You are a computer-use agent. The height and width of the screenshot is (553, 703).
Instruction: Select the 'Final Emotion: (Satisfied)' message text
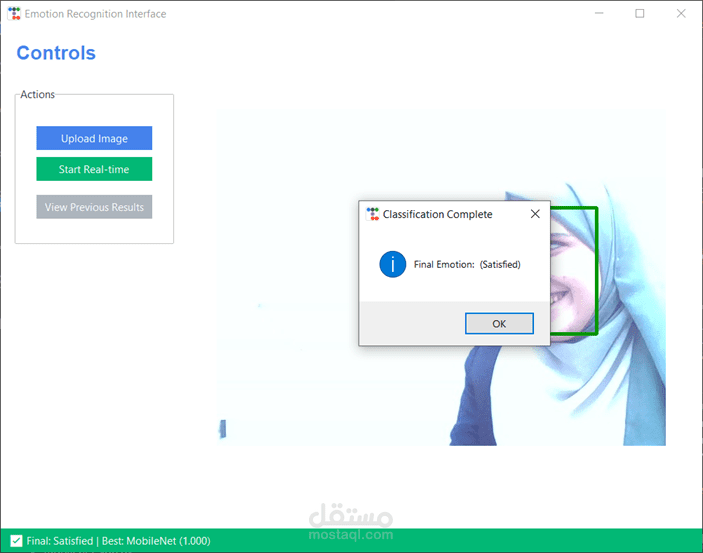coord(467,265)
